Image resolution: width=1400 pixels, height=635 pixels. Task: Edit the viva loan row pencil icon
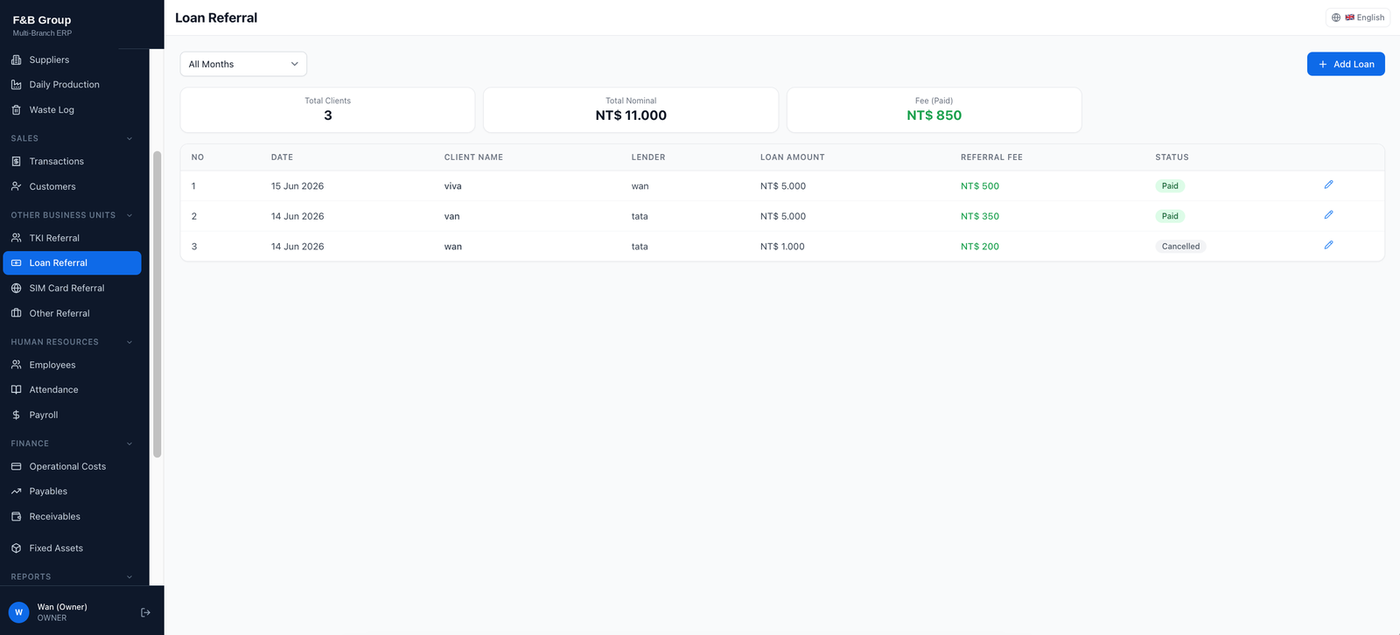[x=1328, y=185]
